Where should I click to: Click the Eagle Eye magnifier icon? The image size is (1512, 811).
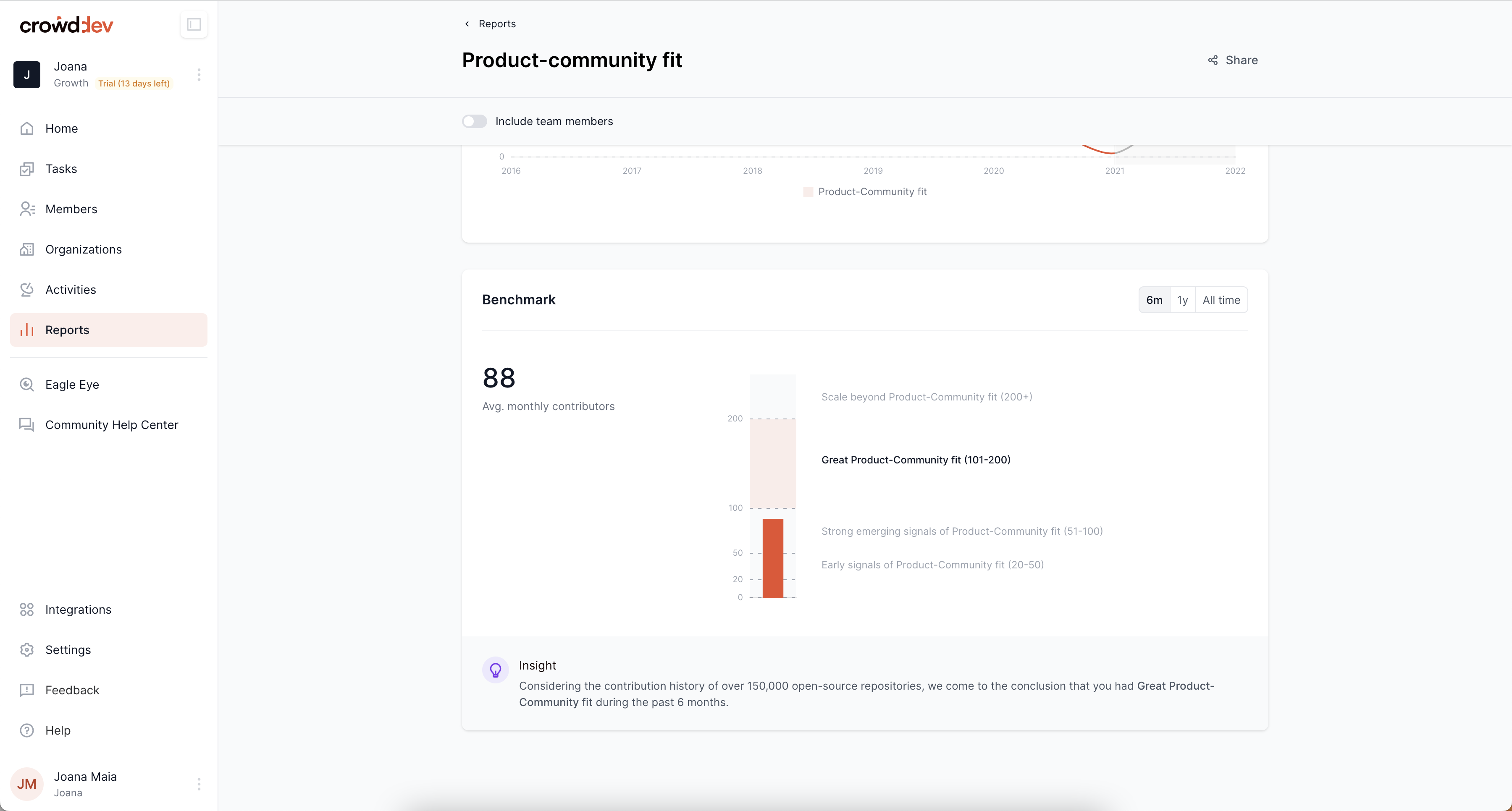tap(27, 385)
